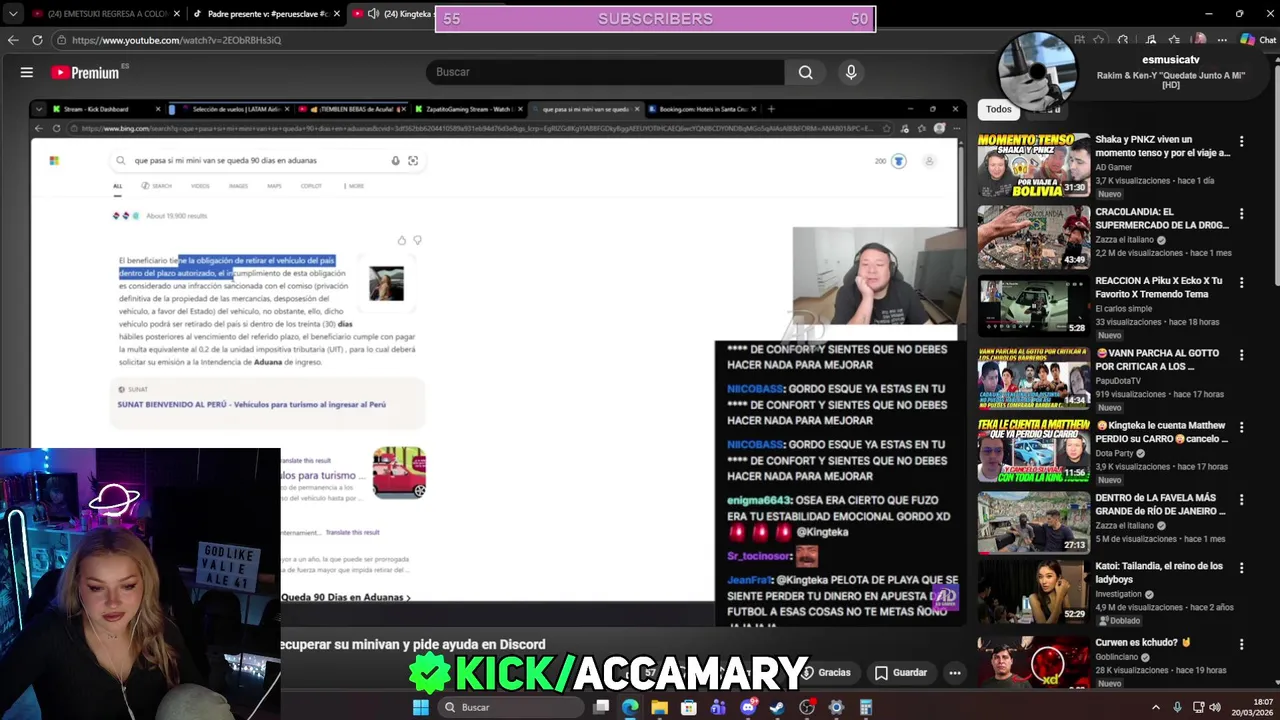This screenshot has height=720, width=1280.
Task: Open options menu for CRACOLANDIA video
Action: [1241, 214]
